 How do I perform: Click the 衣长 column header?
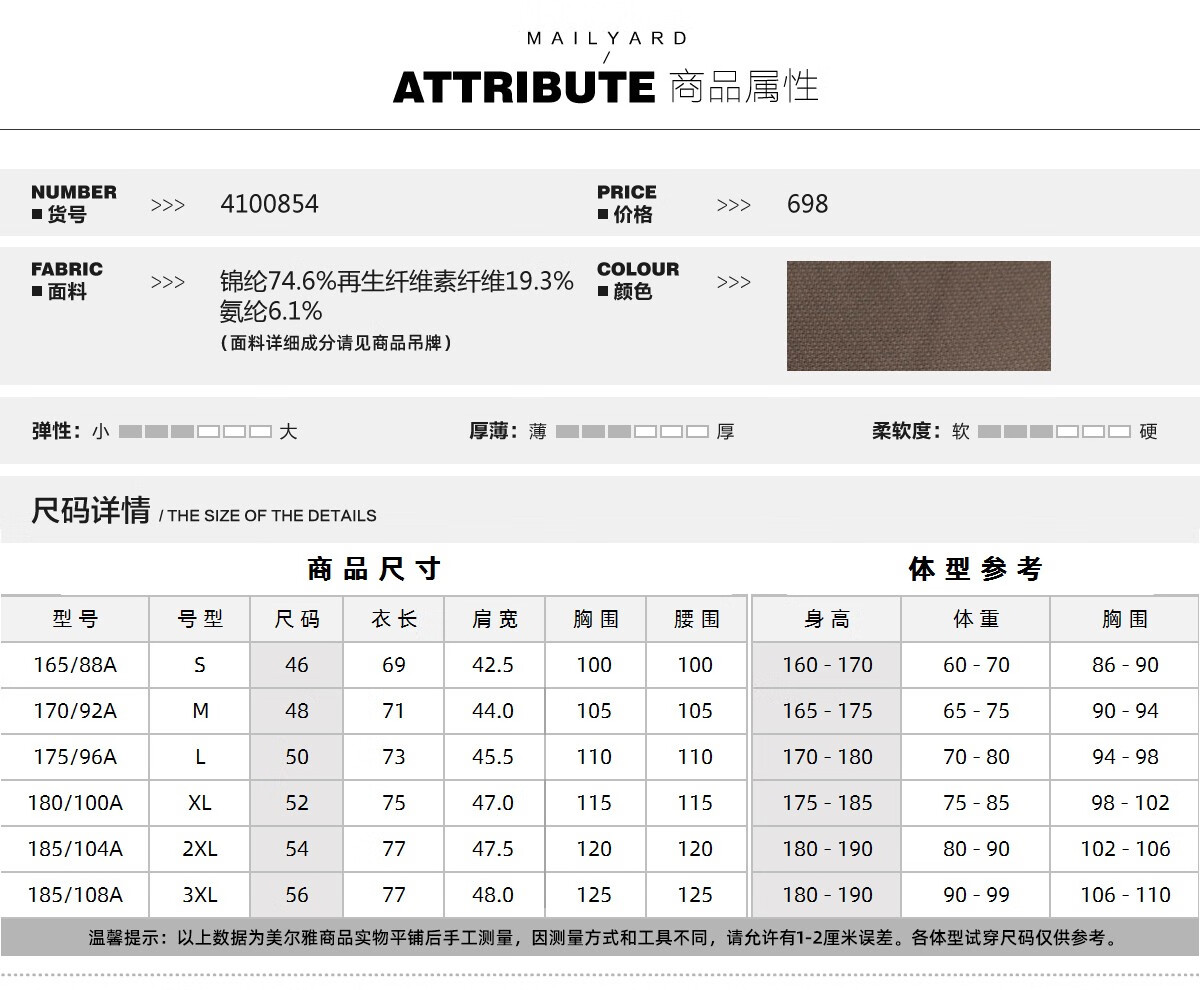(394, 619)
